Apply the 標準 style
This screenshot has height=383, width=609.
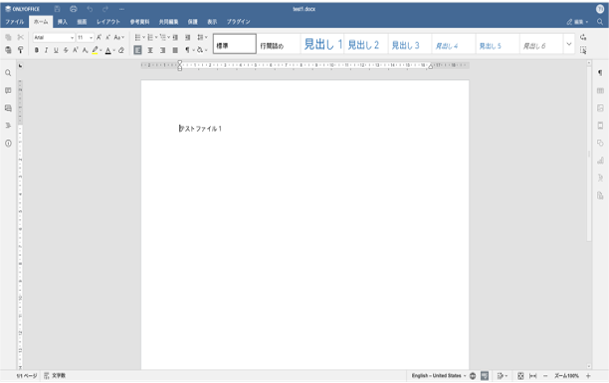pyautogui.click(x=235, y=44)
